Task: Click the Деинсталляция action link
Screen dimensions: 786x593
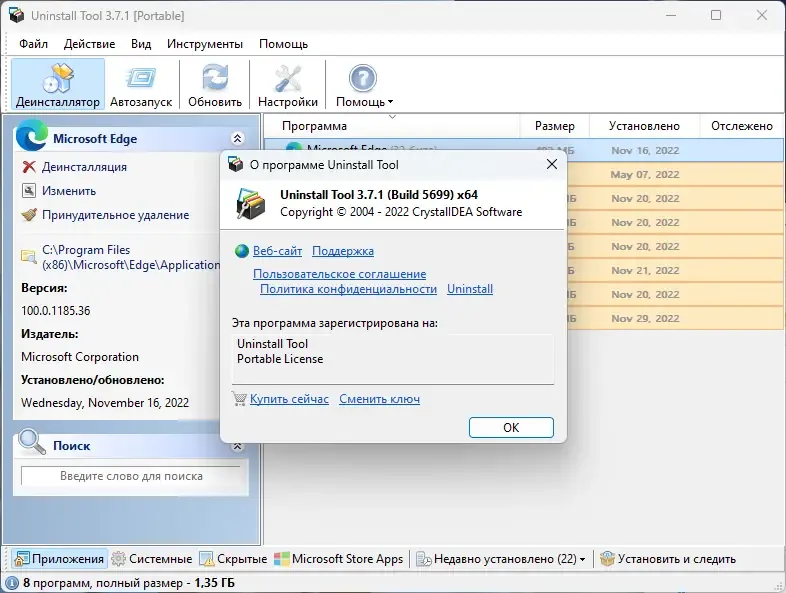Action: pos(84,167)
